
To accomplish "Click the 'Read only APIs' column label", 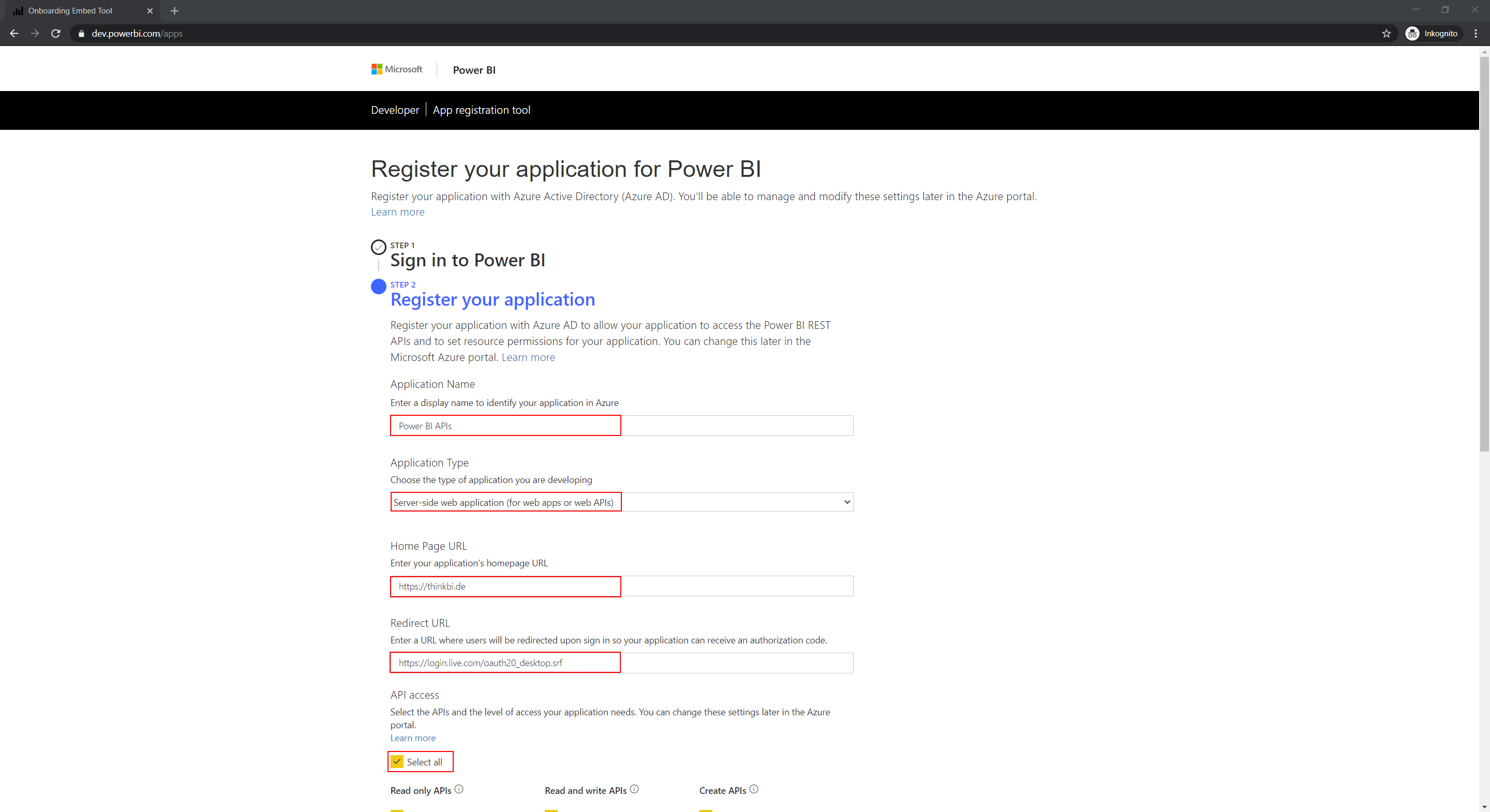I will pos(421,791).
